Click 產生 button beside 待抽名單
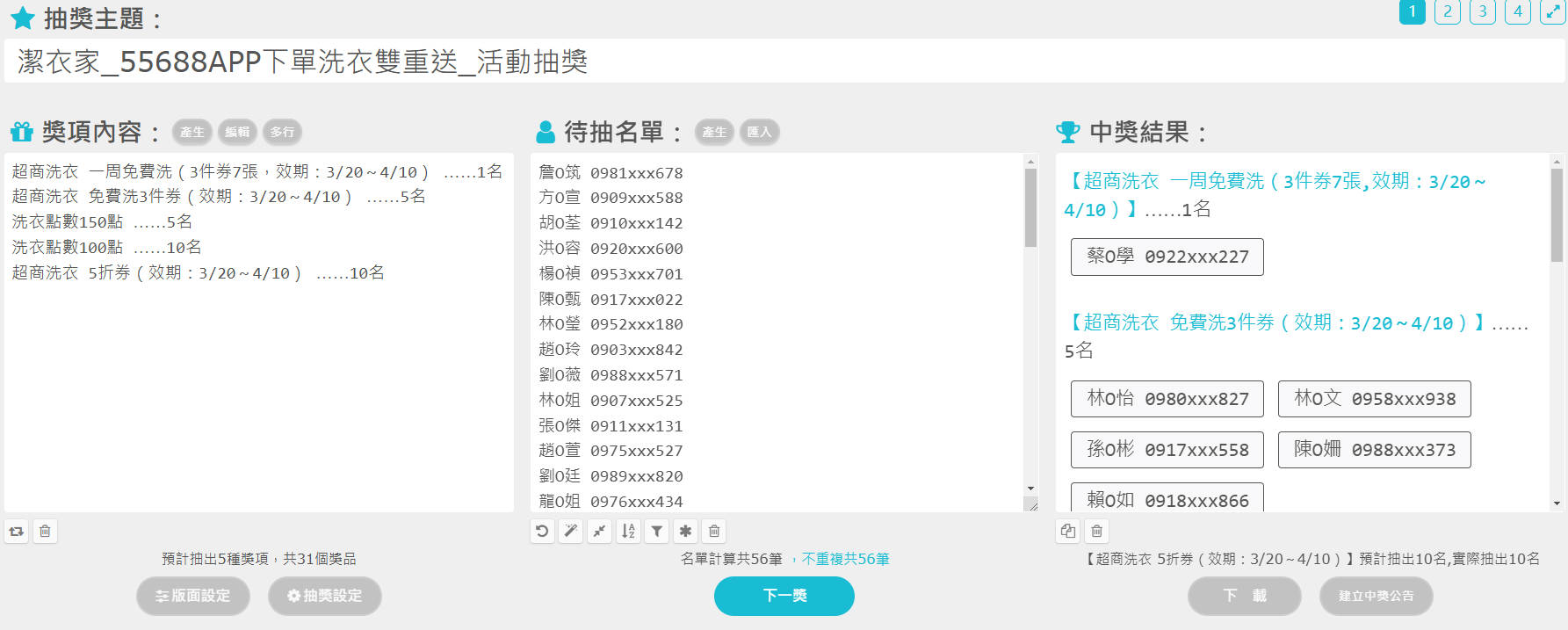Viewport: 1568px width, 630px height. [714, 132]
